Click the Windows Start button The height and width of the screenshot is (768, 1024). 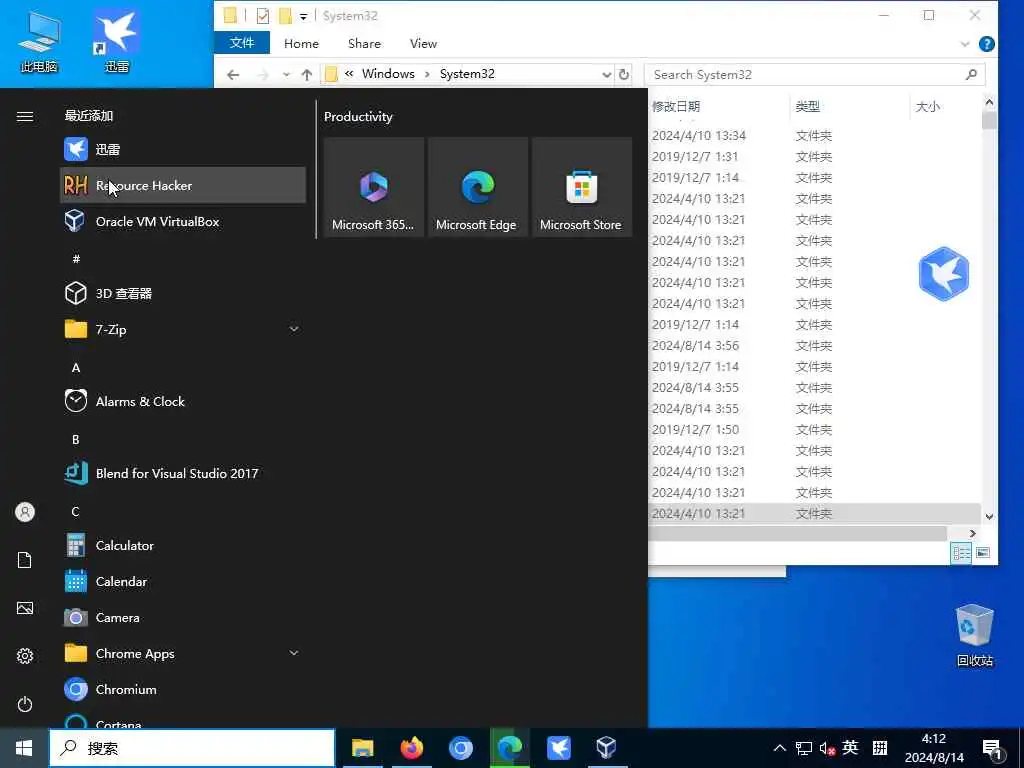pos(24,748)
